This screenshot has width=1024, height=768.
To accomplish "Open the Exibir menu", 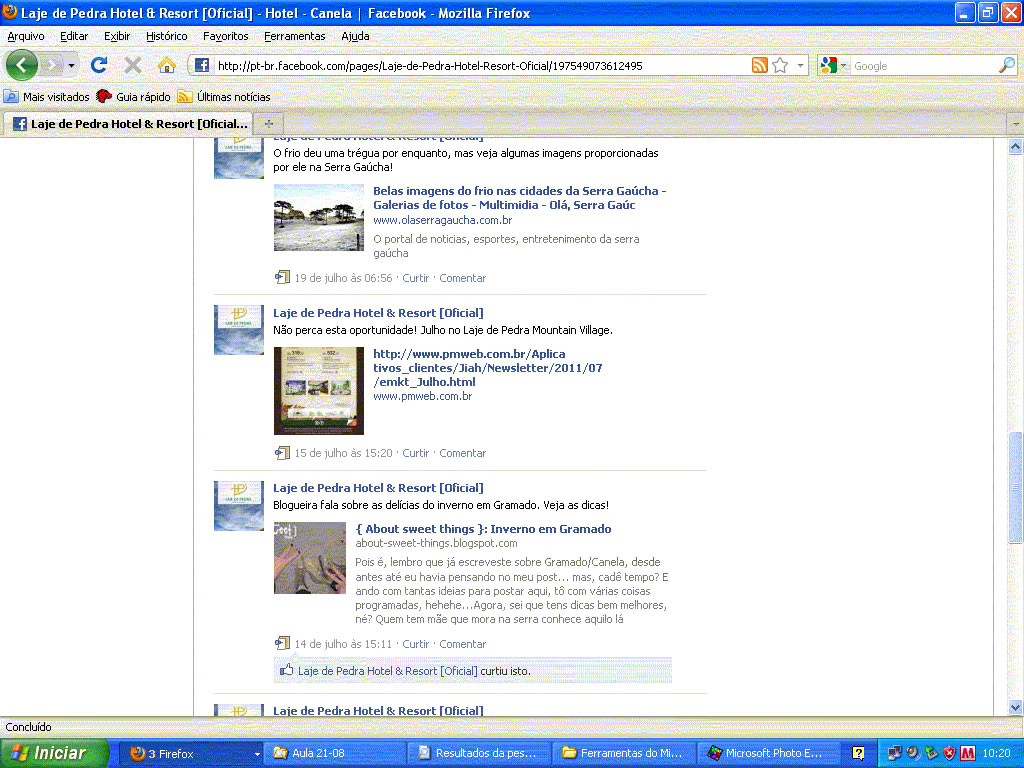I will 117,37.
